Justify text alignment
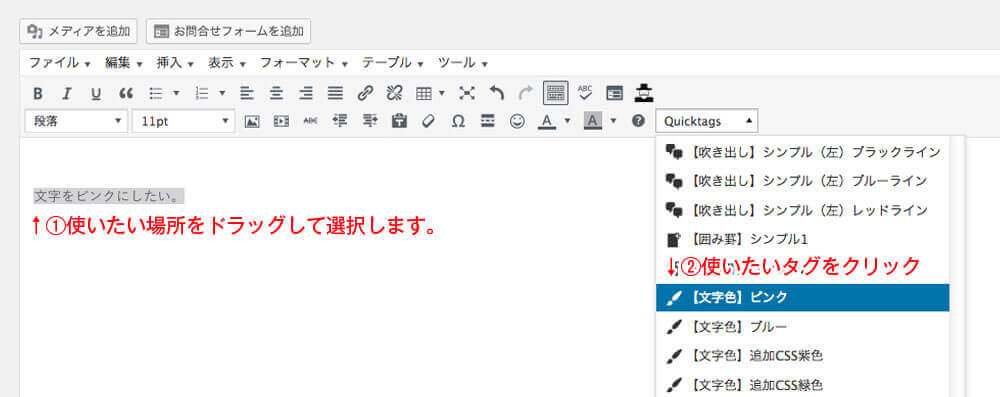Image resolution: width=1000 pixels, height=397 pixels. tap(335, 93)
